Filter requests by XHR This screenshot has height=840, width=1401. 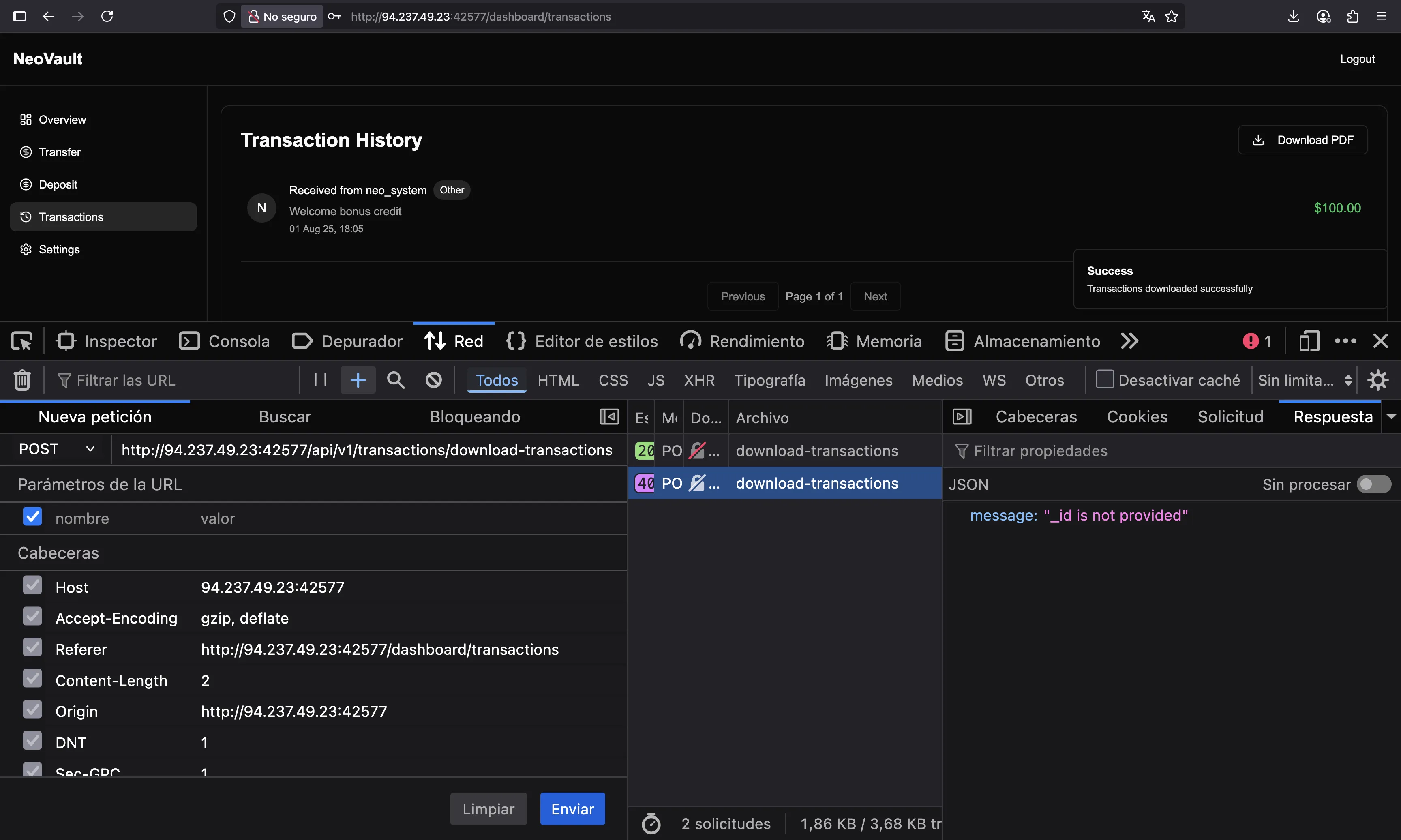[x=699, y=380]
